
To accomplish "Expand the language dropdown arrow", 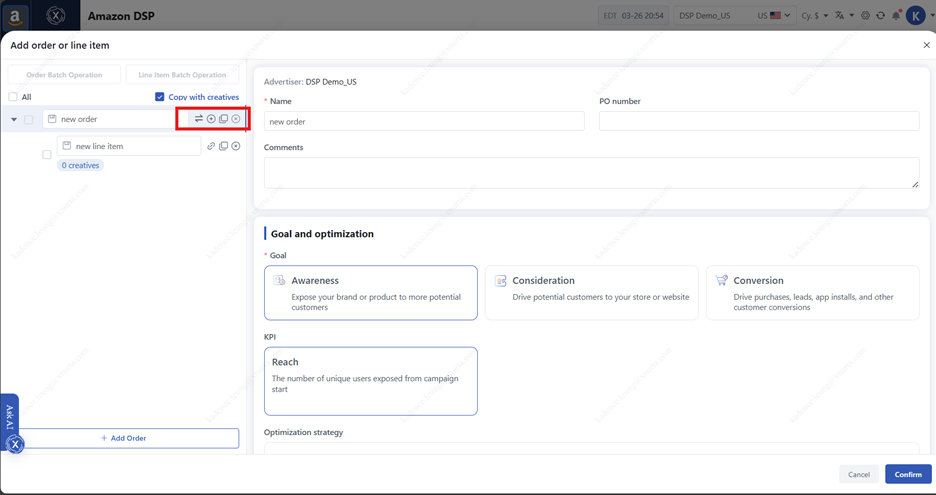I will [852, 16].
